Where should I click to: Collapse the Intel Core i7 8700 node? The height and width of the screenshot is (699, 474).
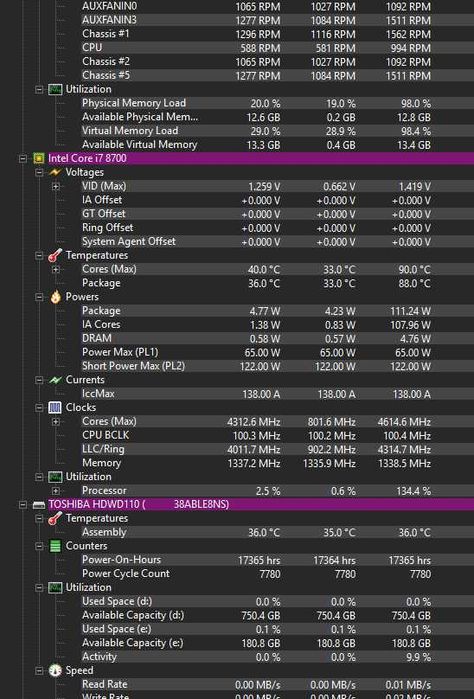click(x=23, y=158)
